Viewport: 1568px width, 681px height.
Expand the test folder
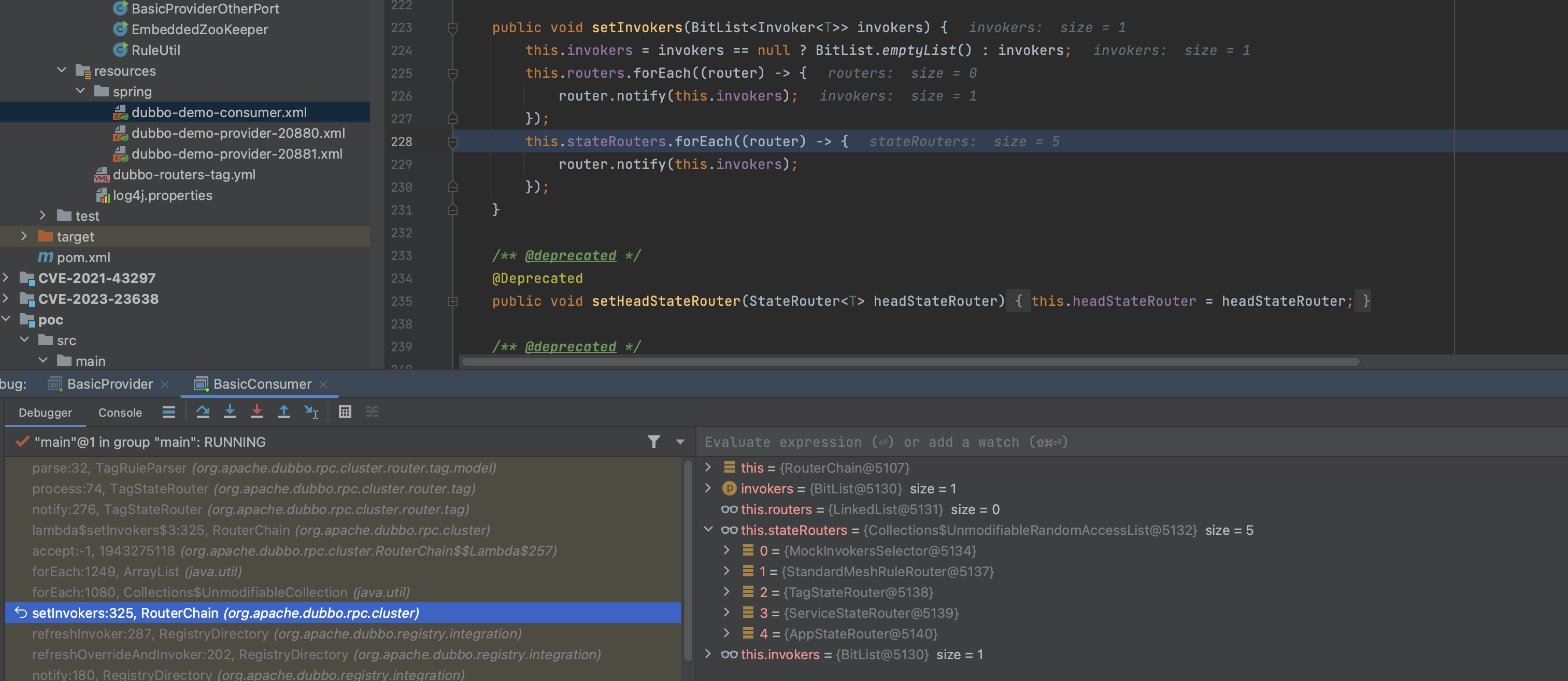(x=42, y=216)
